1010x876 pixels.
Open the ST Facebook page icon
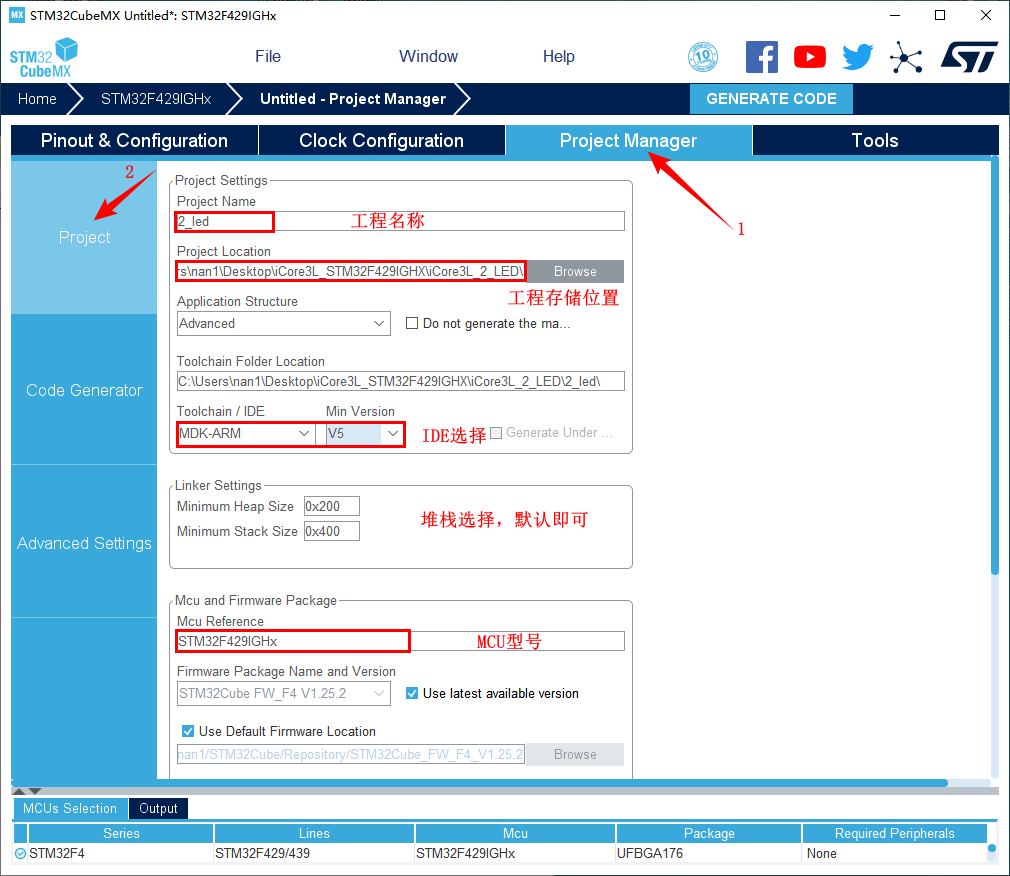click(x=762, y=57)
